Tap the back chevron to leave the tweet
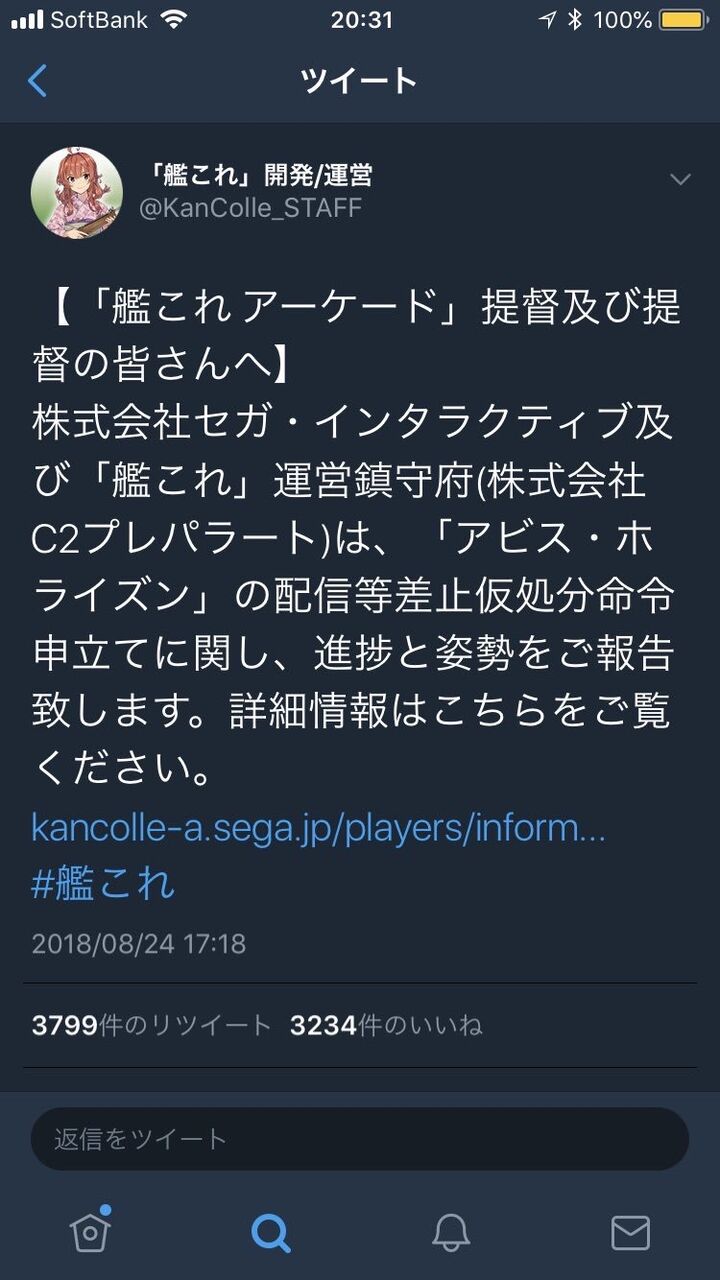Screen dimensions: 720x1280 tap(38, 81)
